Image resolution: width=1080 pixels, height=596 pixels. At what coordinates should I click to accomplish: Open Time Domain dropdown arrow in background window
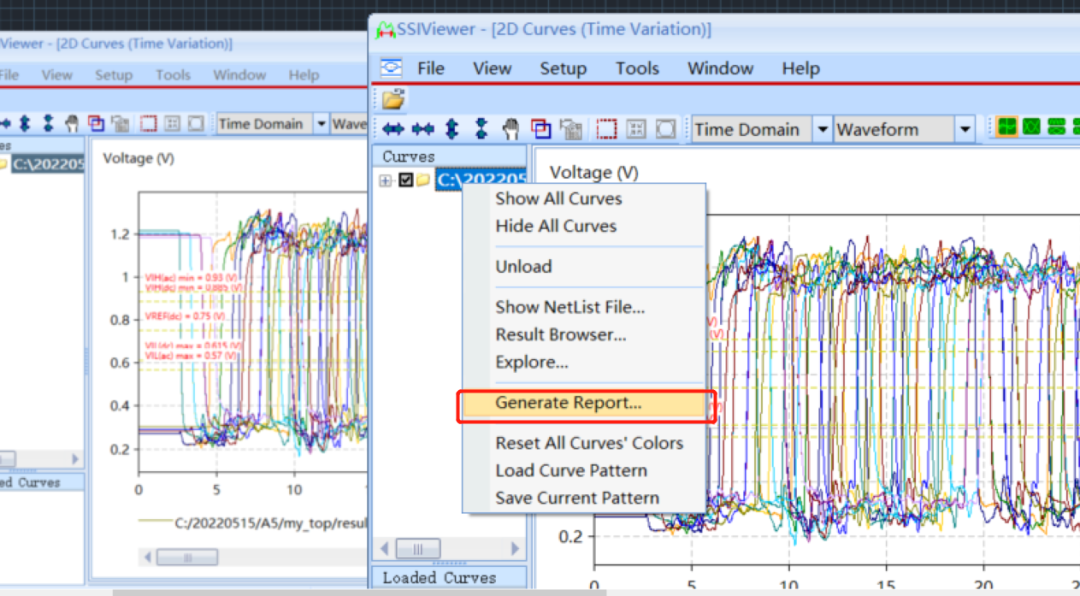(x=321, y=124)
